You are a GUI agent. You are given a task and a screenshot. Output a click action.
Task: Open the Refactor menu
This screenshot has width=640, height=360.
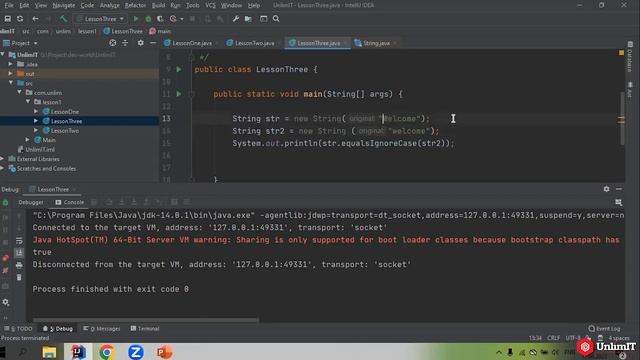135,5
